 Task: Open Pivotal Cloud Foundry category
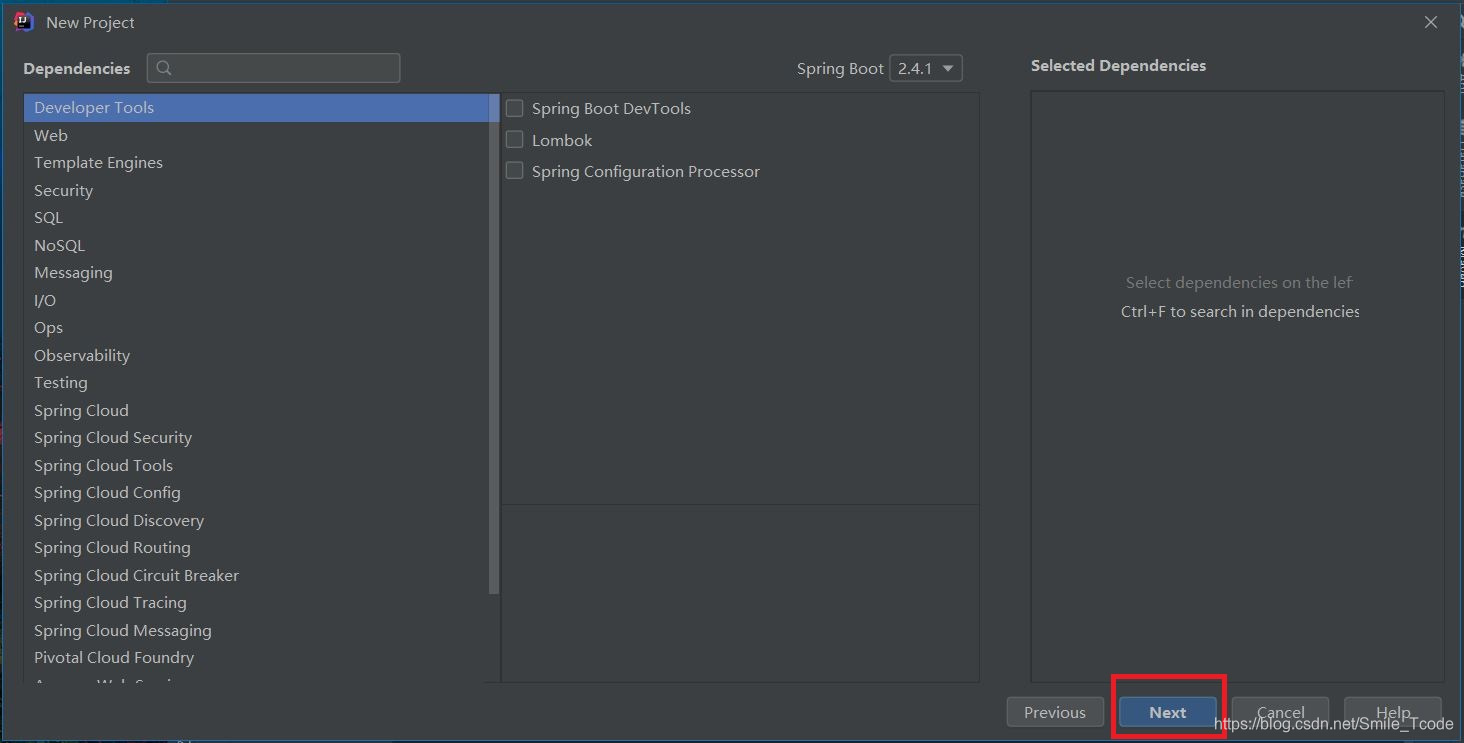(x=256, y=658)
